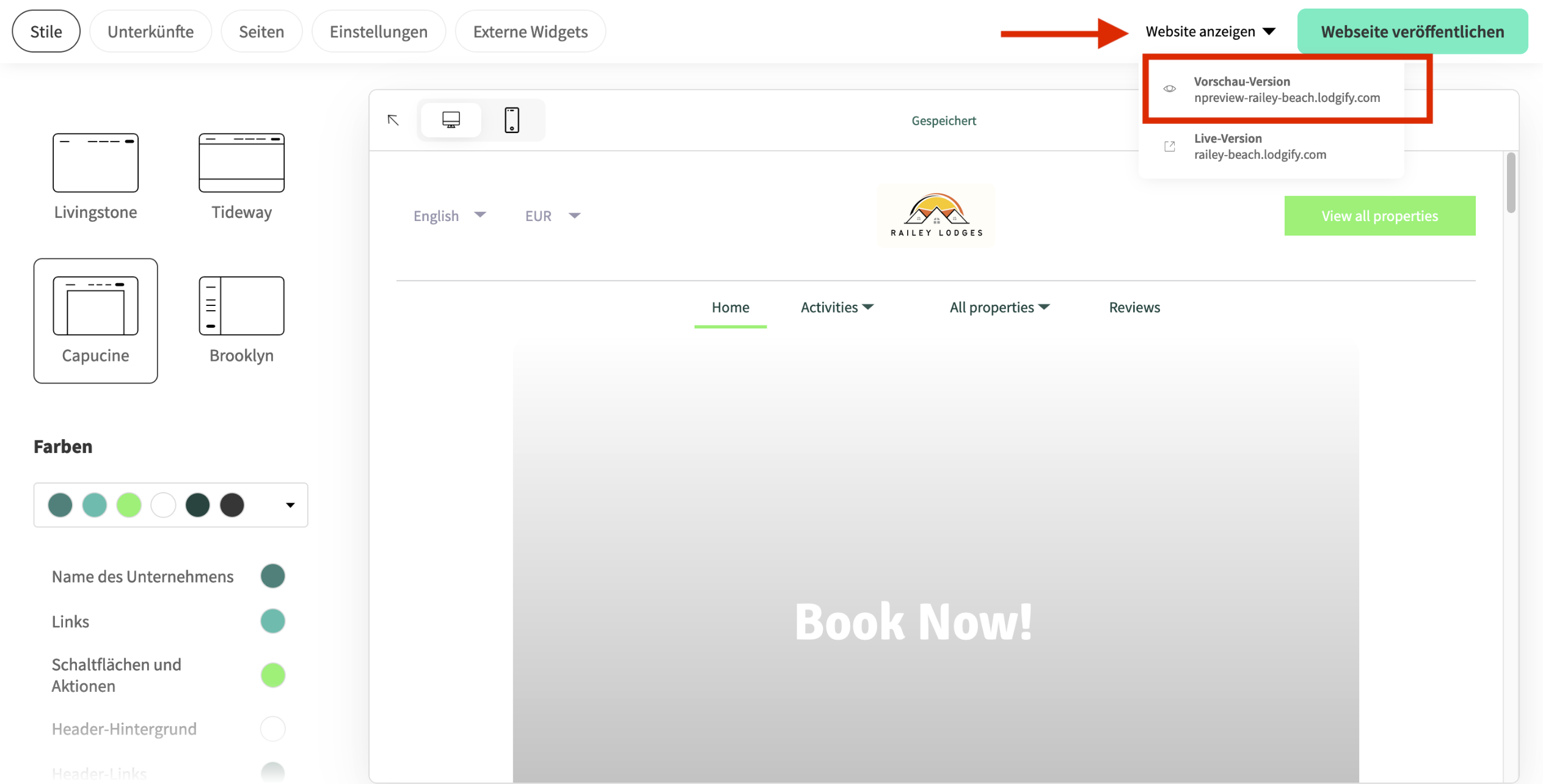Switch to the Einstellungen tab
The image size is (1543, 784).
click(379, 31)
